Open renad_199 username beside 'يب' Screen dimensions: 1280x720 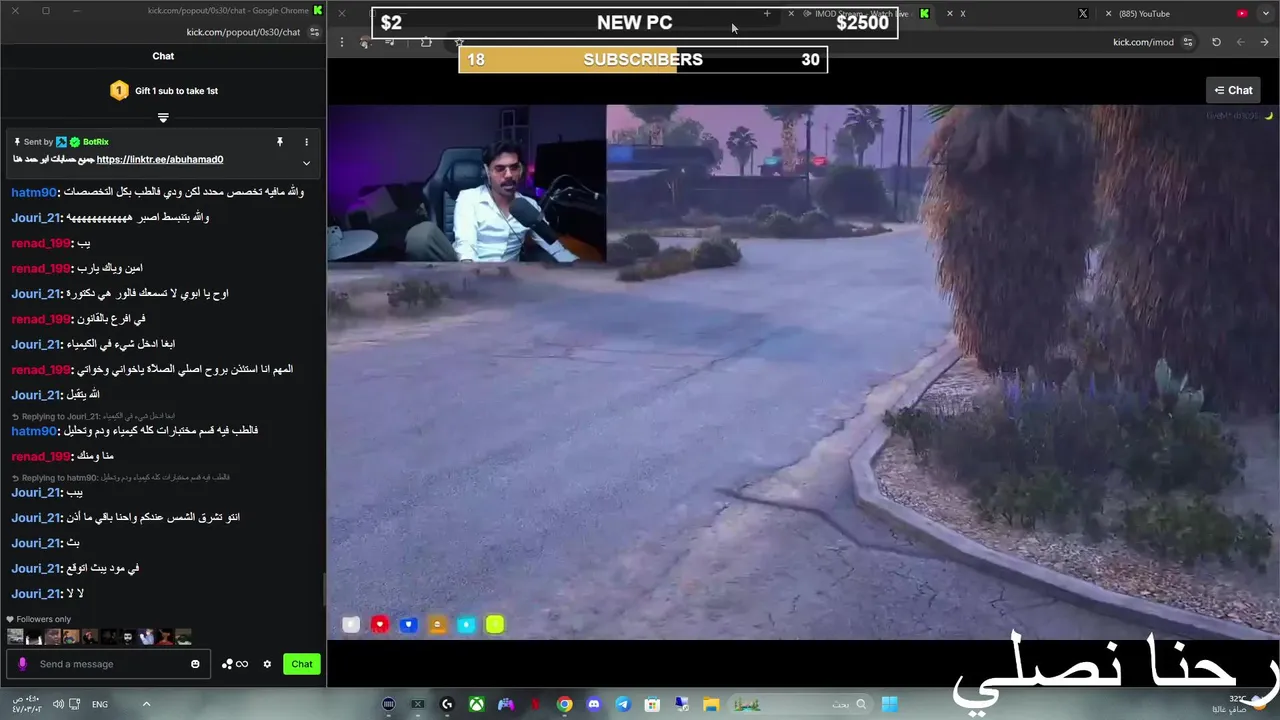[41, 243]
